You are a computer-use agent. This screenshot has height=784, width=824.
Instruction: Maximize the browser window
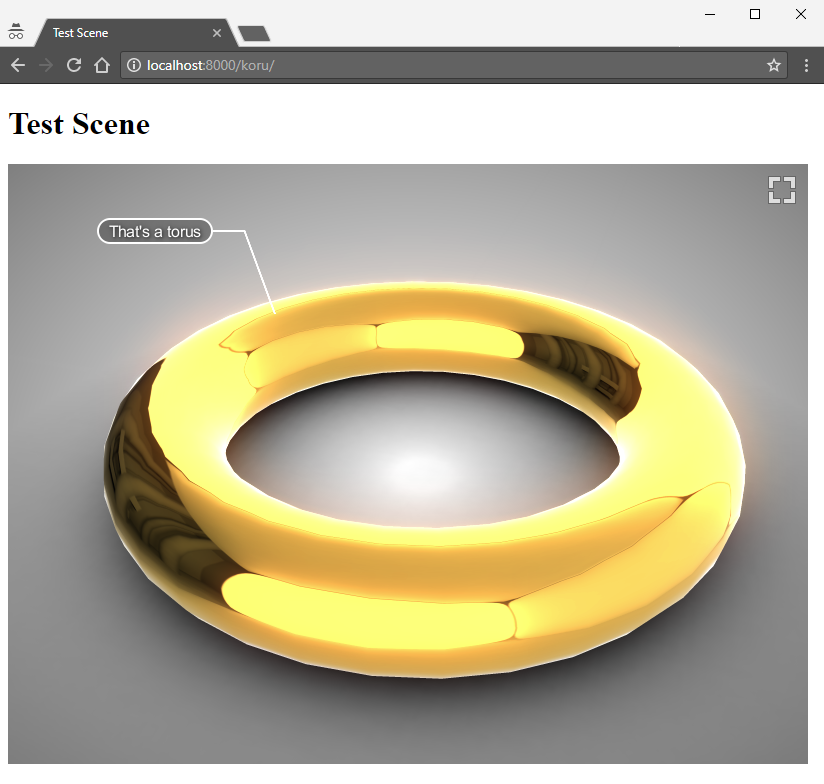tap(755, 14)
